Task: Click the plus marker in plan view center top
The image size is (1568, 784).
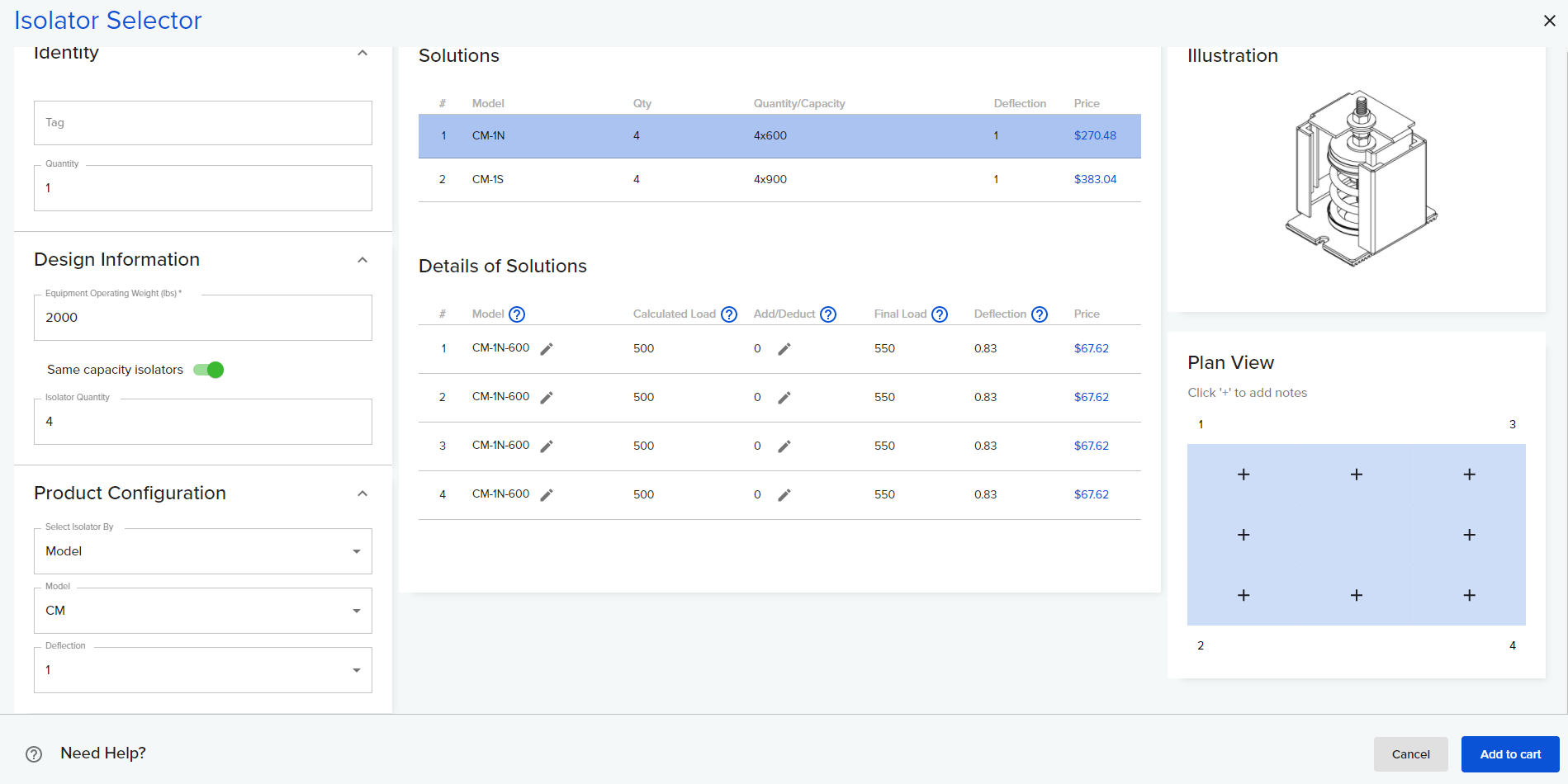Action: point(1356,475)
